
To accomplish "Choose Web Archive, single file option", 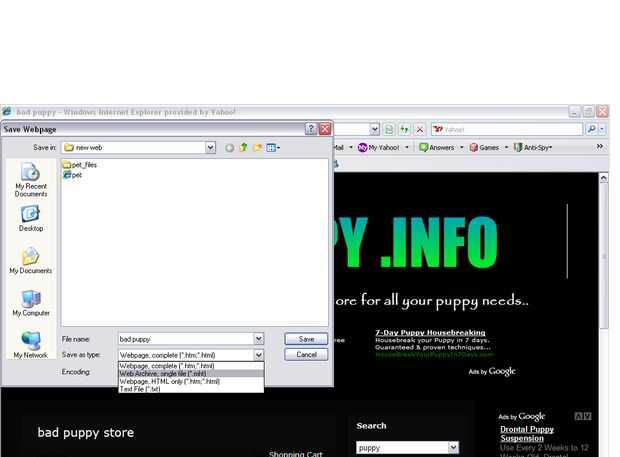I will (x=191, y=374).
